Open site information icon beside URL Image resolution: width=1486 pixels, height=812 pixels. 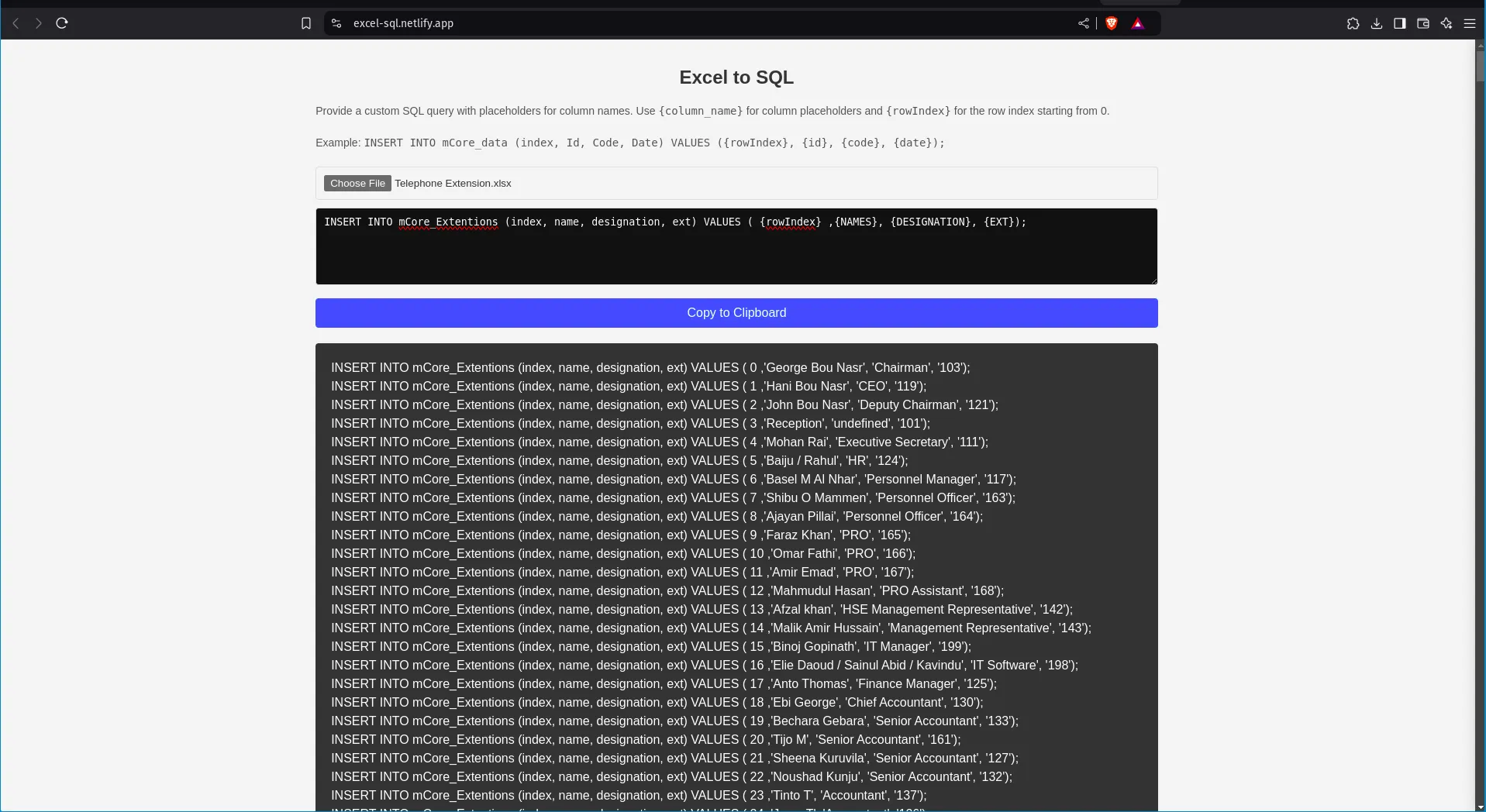[336, 23]
